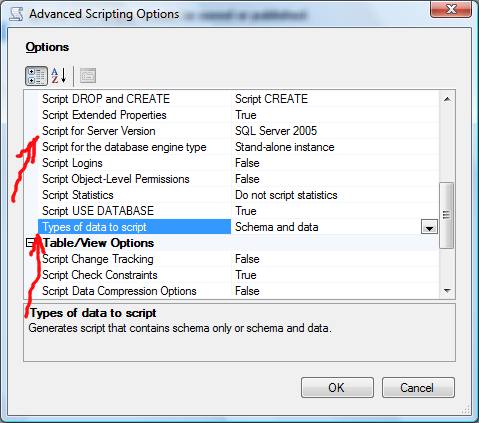Click the scrollbar up arrow
This screenshot has width=479, height=423.
click(447, 99)
